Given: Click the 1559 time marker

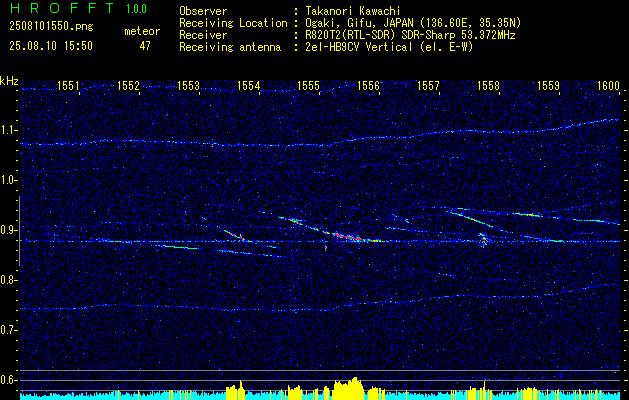Looking at the screenshot, I should pyautogui.click(x=548, y=85).
